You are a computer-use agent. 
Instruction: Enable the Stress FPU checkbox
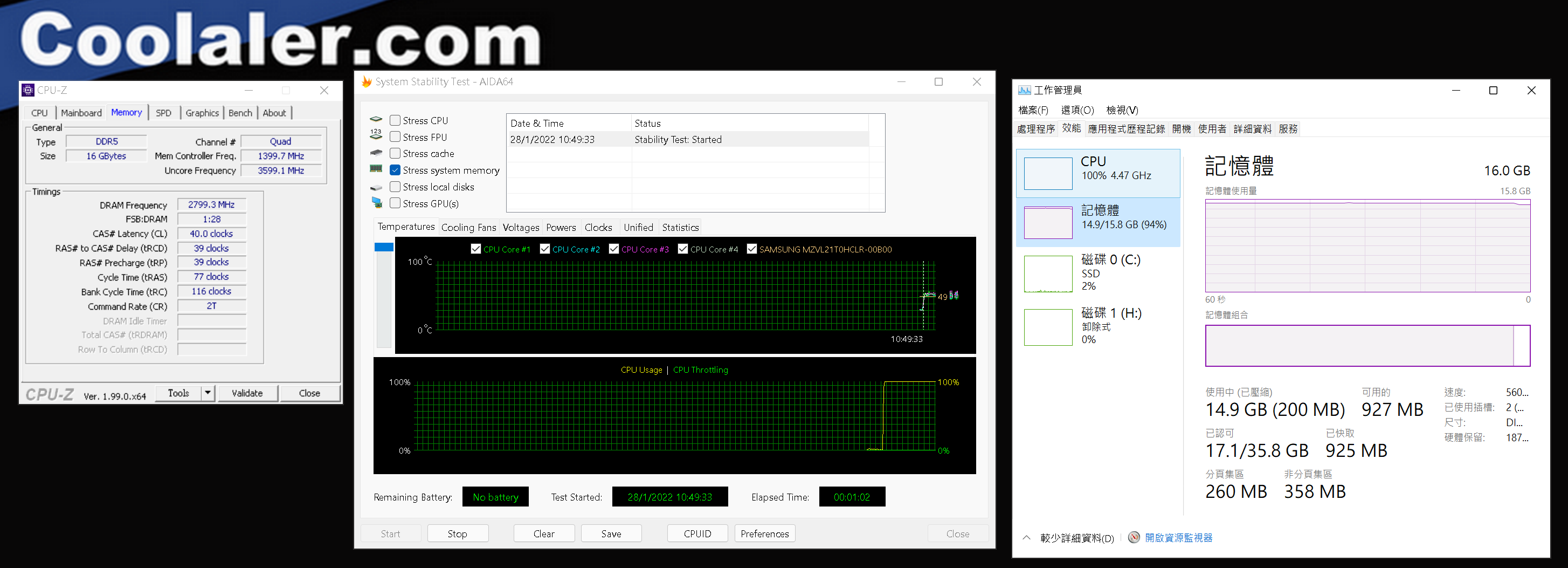(x=395, y=137)
